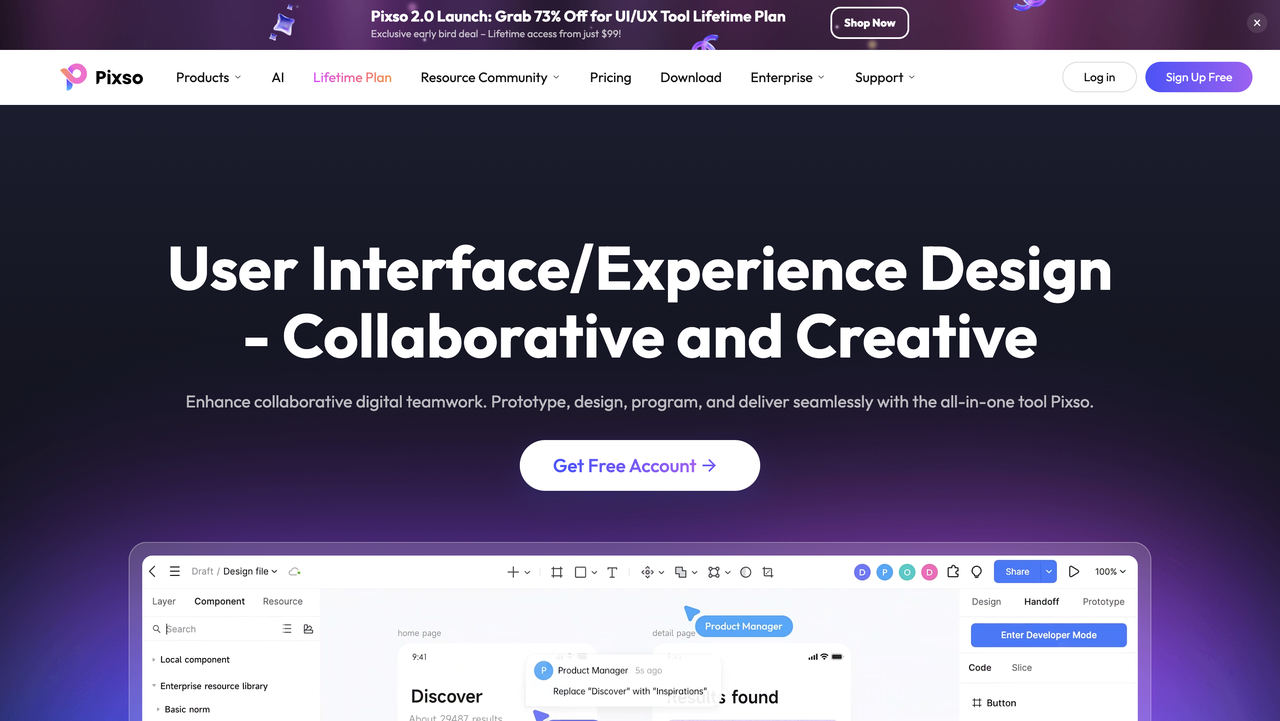Open the Resource Community dropdown
Image resolution: width=1280 pixels, height=721 pixels.
click(490, 77)
